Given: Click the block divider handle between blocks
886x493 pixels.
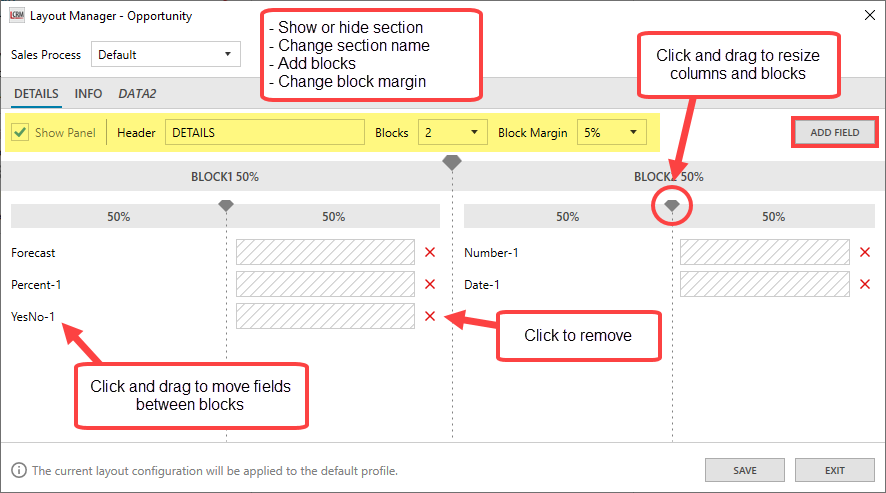Looking at the screenshot, I should click(x=452, y=162).
